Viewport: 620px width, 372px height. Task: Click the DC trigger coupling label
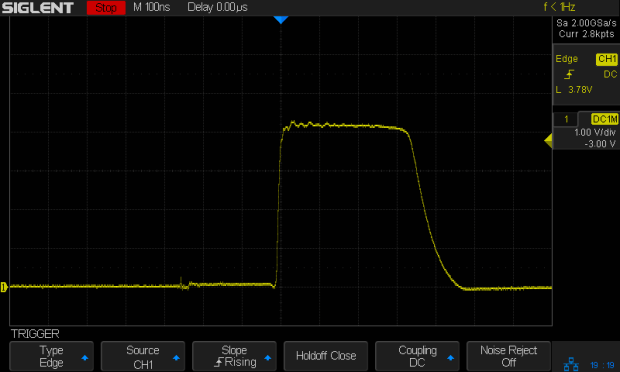[610, 74]
